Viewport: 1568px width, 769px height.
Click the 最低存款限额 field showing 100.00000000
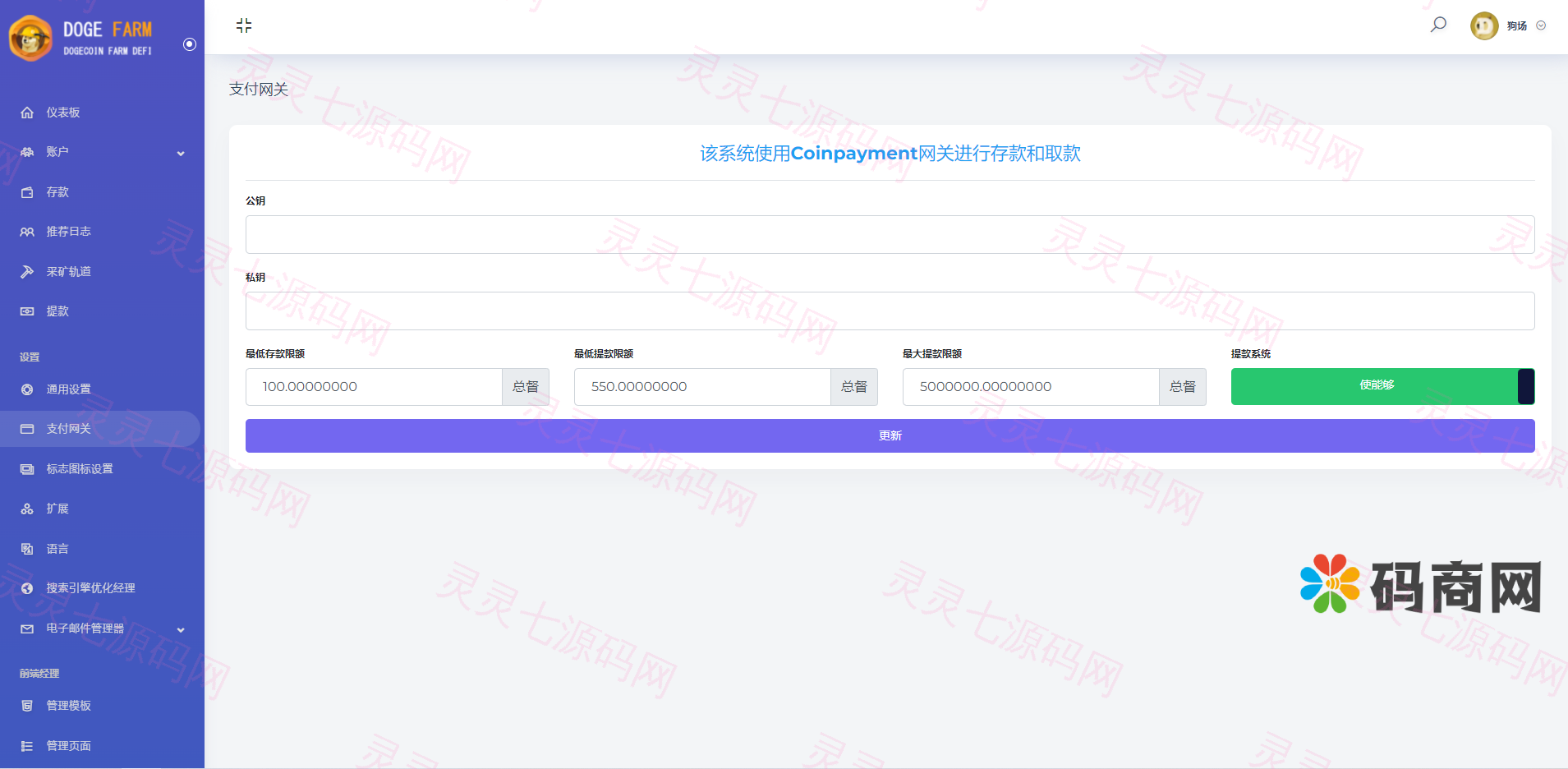pyautogui.click(x=374, y=387)
